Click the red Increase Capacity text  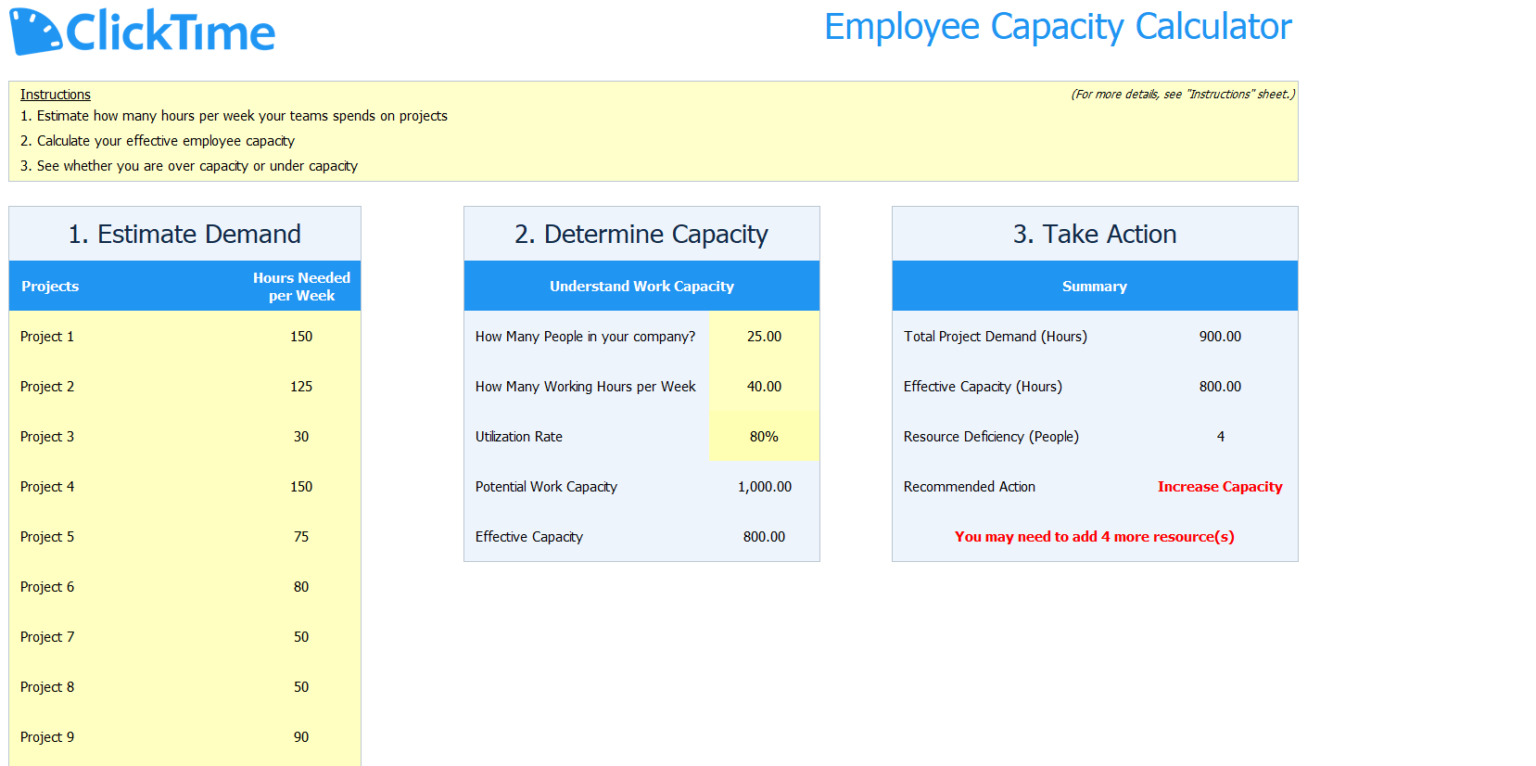(x=1220, y=487)
